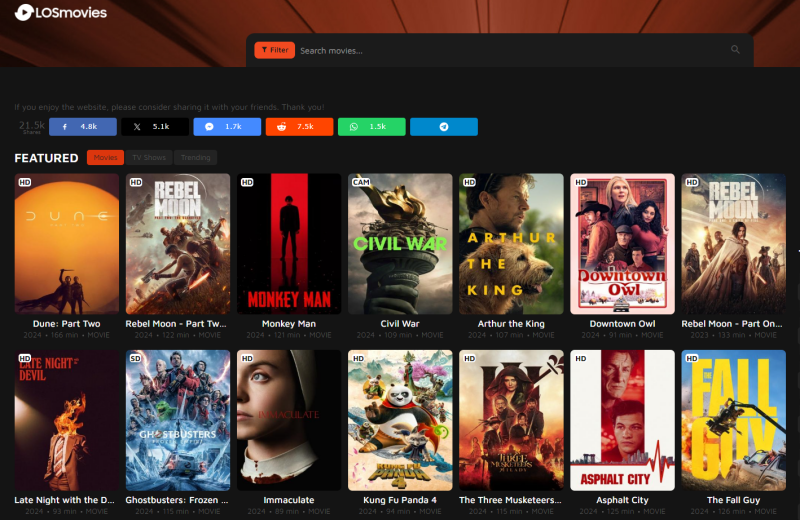The width and height of the screenshot is (800, 520).
Task: Open The Fall Guy poster
Action: coord(734,420)
